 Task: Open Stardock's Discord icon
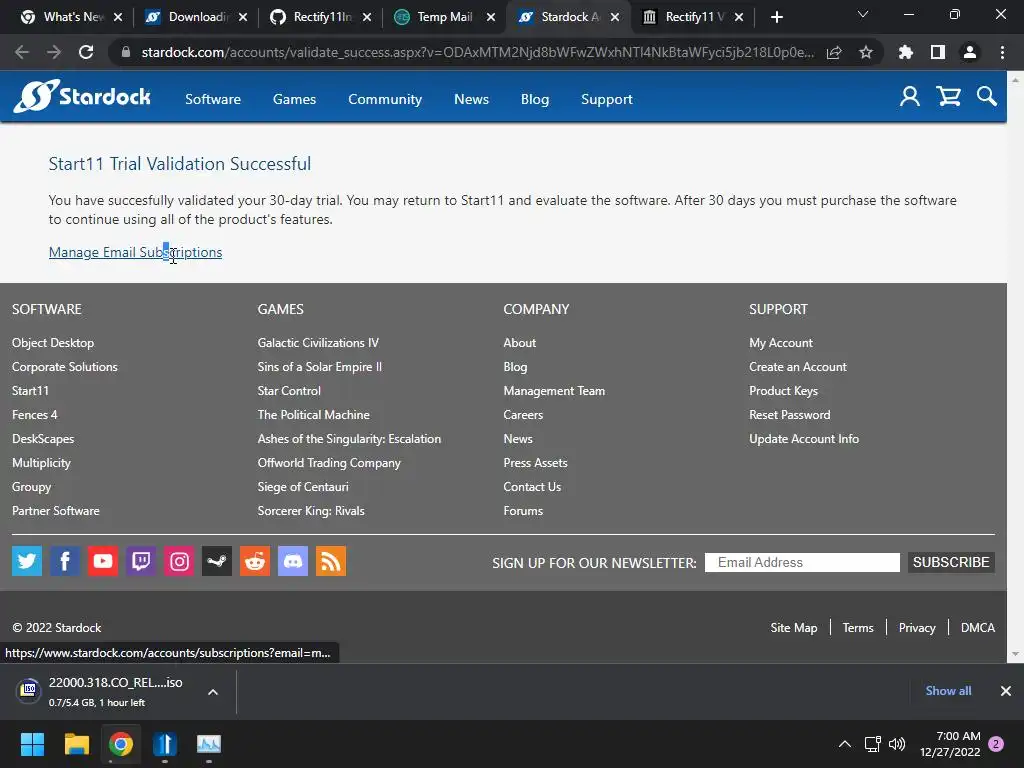click(293, 561)
